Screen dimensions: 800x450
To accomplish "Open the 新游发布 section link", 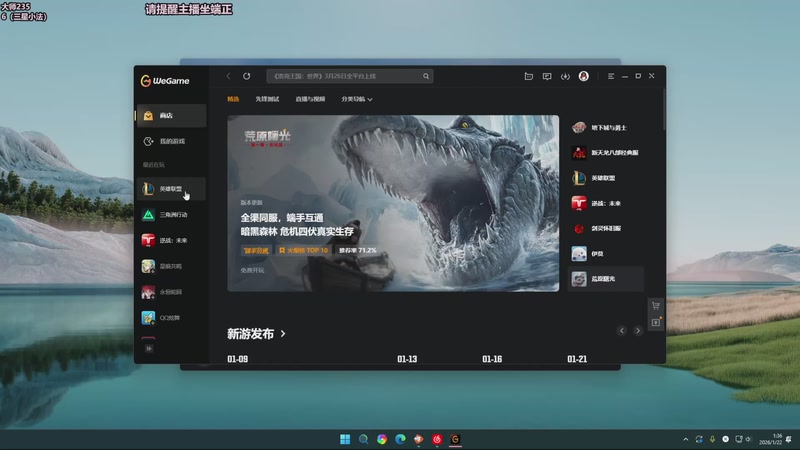I will [x=256, y=334].
